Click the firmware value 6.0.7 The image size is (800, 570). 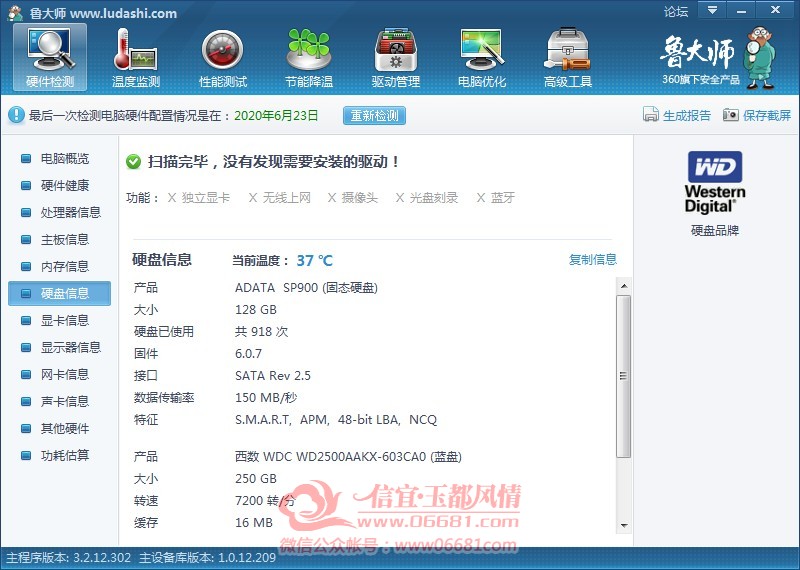248,354
